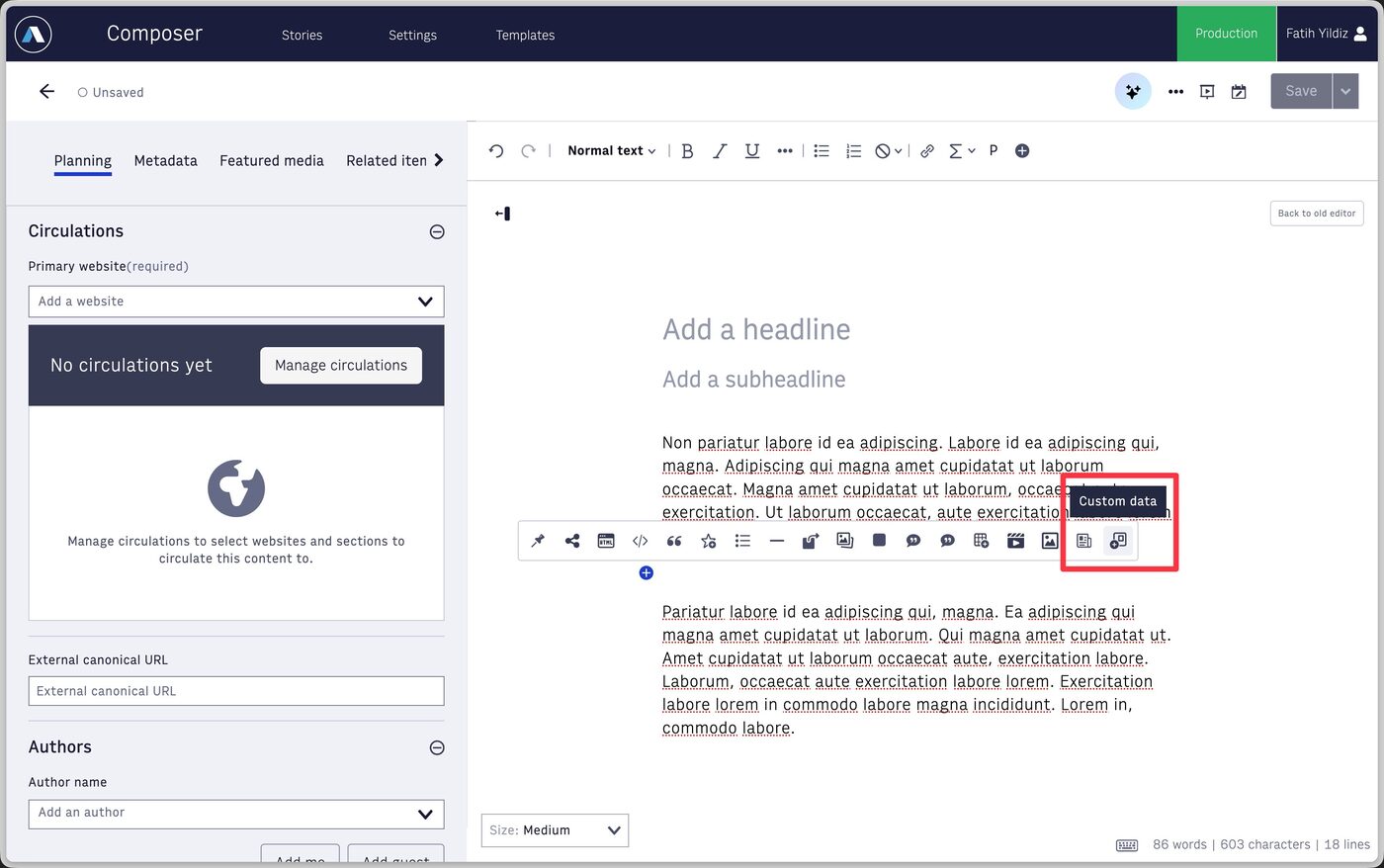
Task: Open the sigma special characters dropdown
Action: 962,151
